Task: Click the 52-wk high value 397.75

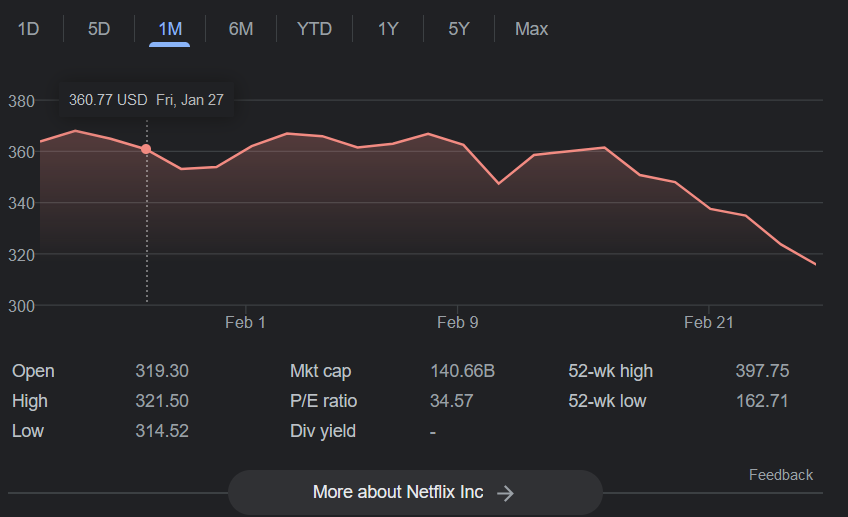Action: [762, 371]
